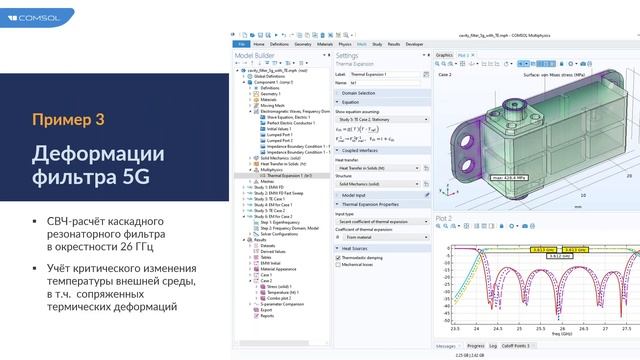The image size is (640, 360).
Task: Expand the Geometry 1 tree node
Action: coord(250,94)
